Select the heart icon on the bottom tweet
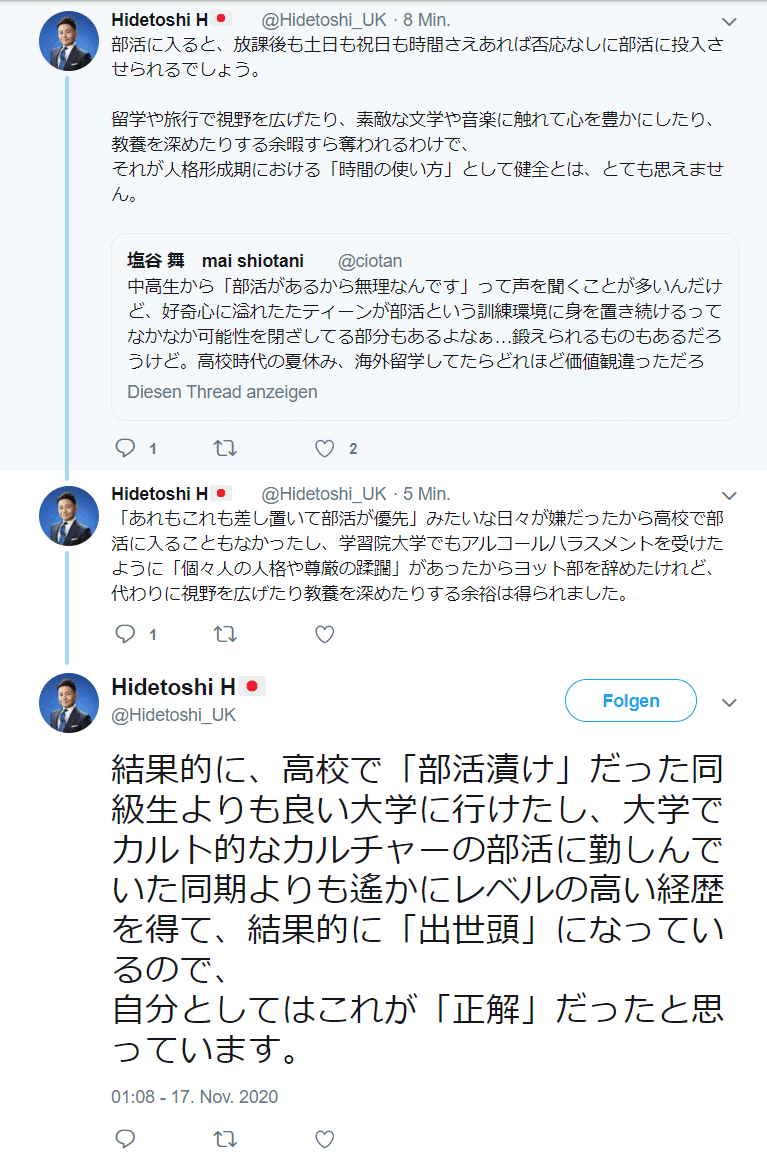 [323, 1138]
